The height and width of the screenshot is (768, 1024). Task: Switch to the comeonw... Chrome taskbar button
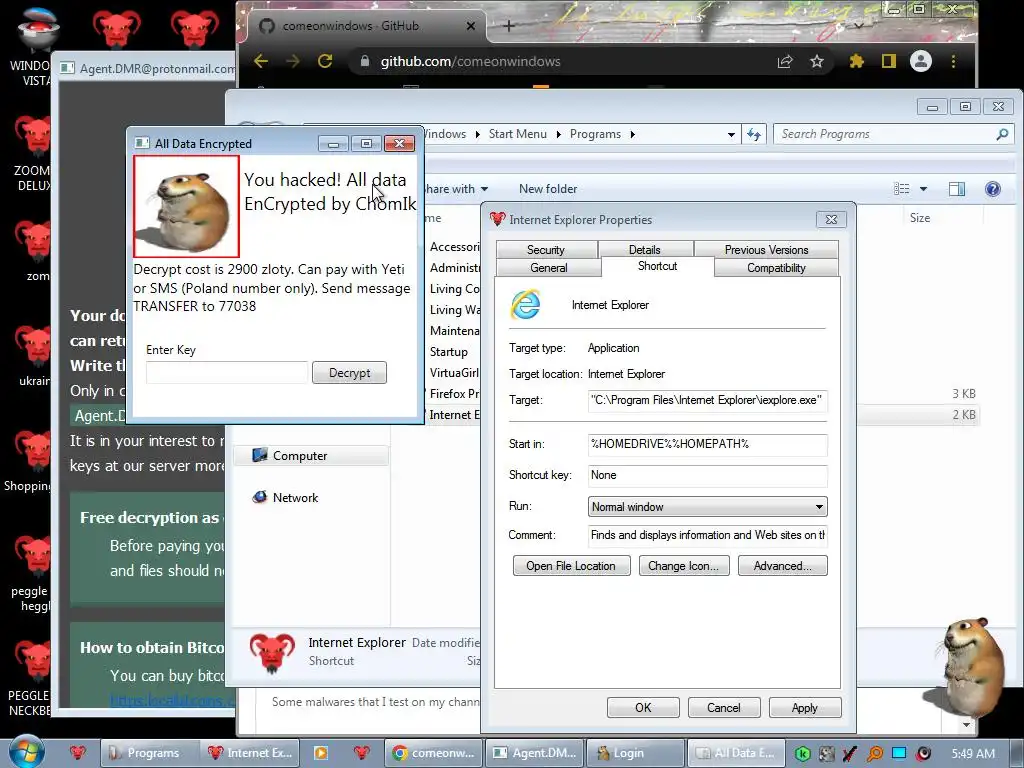pos(434,753)
